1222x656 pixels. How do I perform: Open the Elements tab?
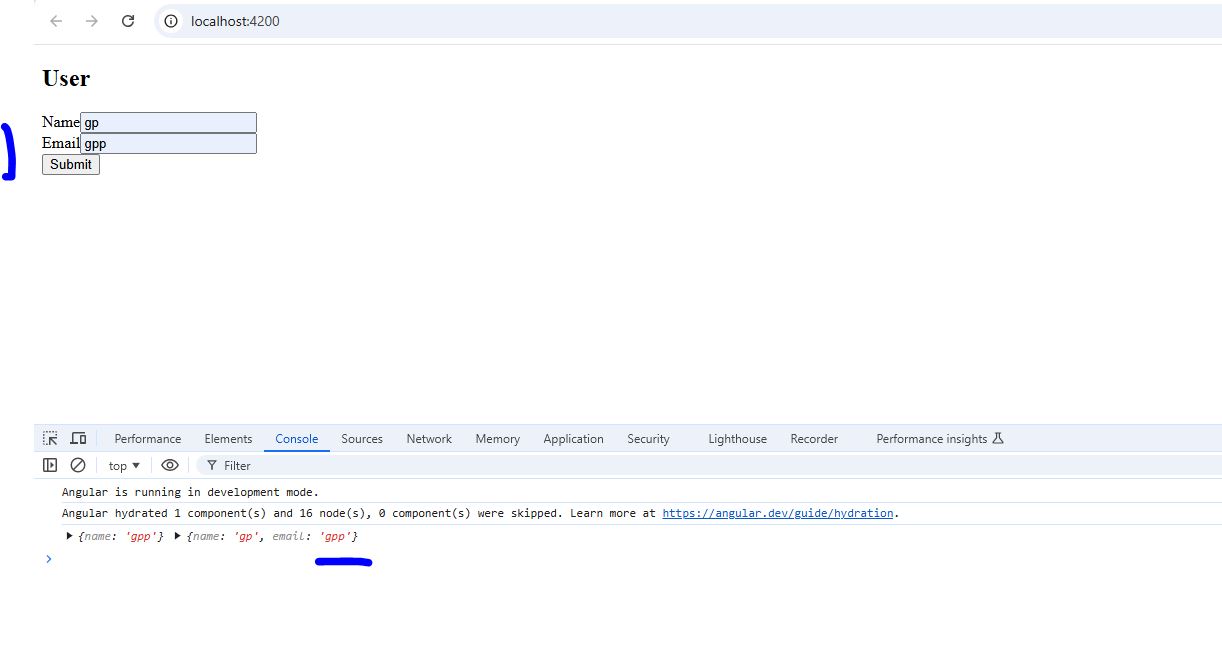pyautogui.click(x=228, y=439)
